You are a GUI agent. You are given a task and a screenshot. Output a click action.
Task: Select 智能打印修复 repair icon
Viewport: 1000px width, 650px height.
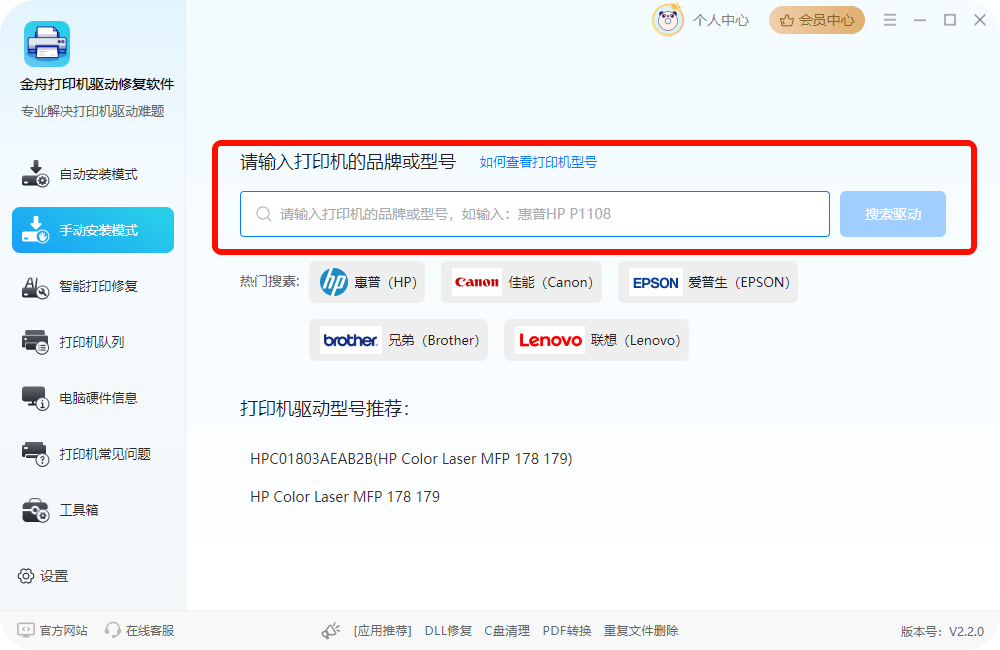(x=35, y=286)
